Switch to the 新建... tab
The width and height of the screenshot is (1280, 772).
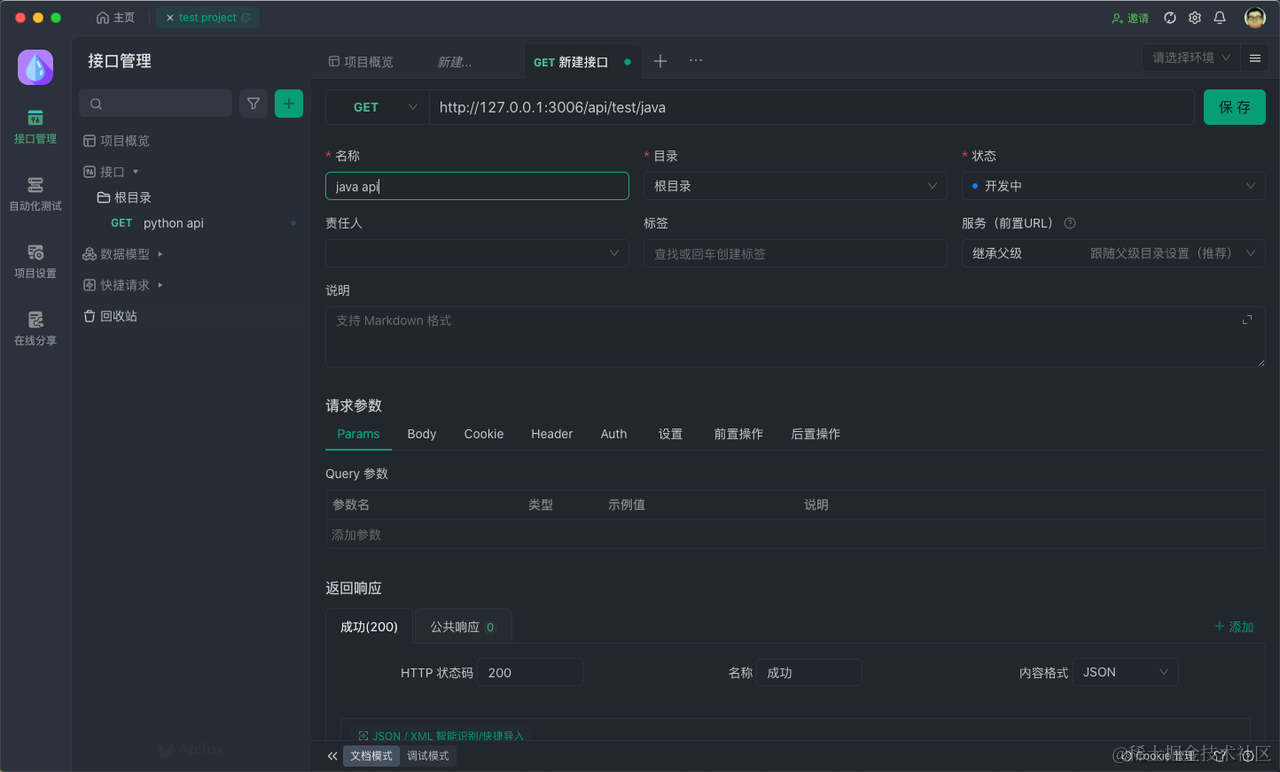click(x=455, y=62)
